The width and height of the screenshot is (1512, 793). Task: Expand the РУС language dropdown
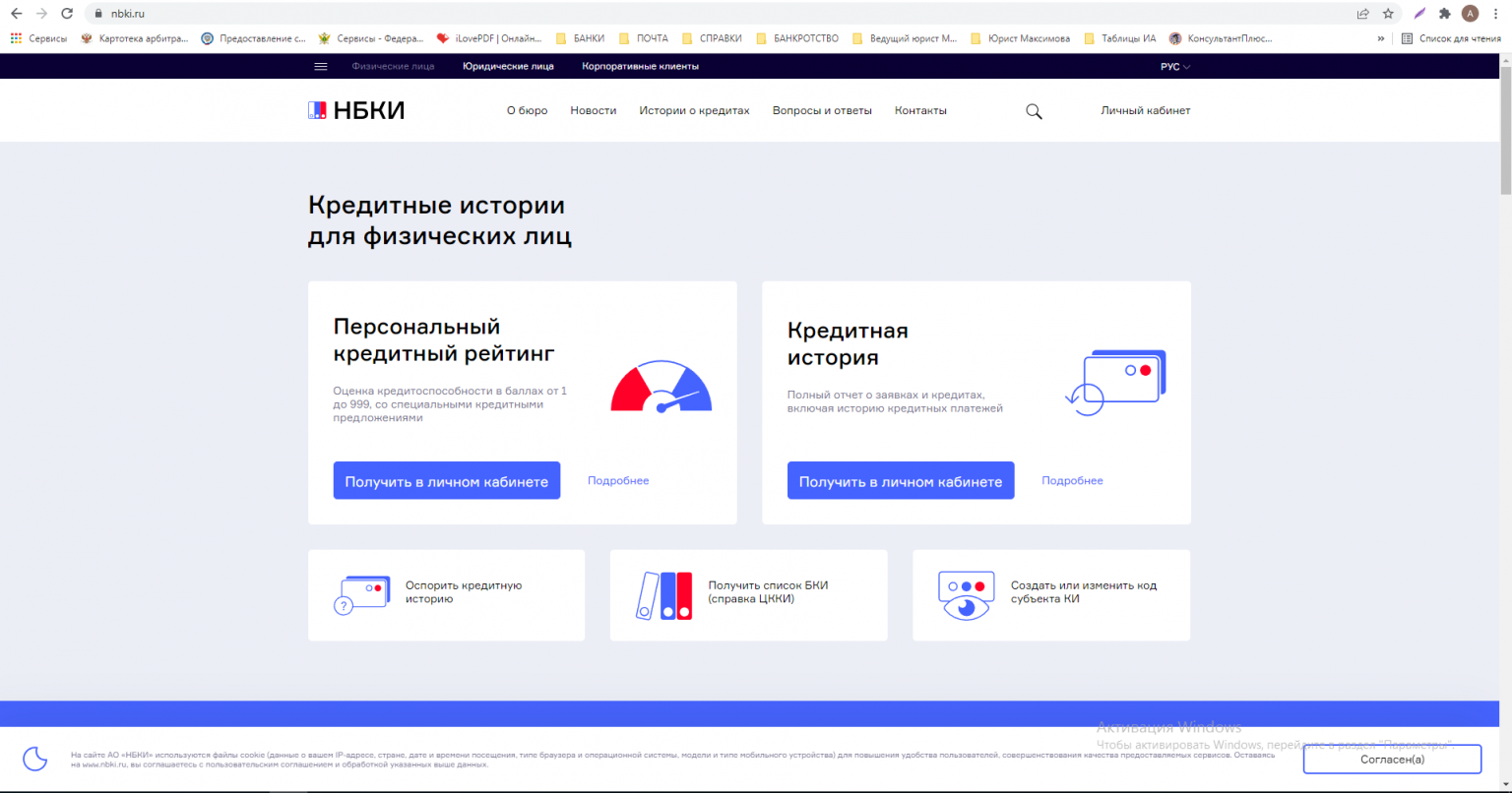pyautogui.click(x=1175, y=67)
